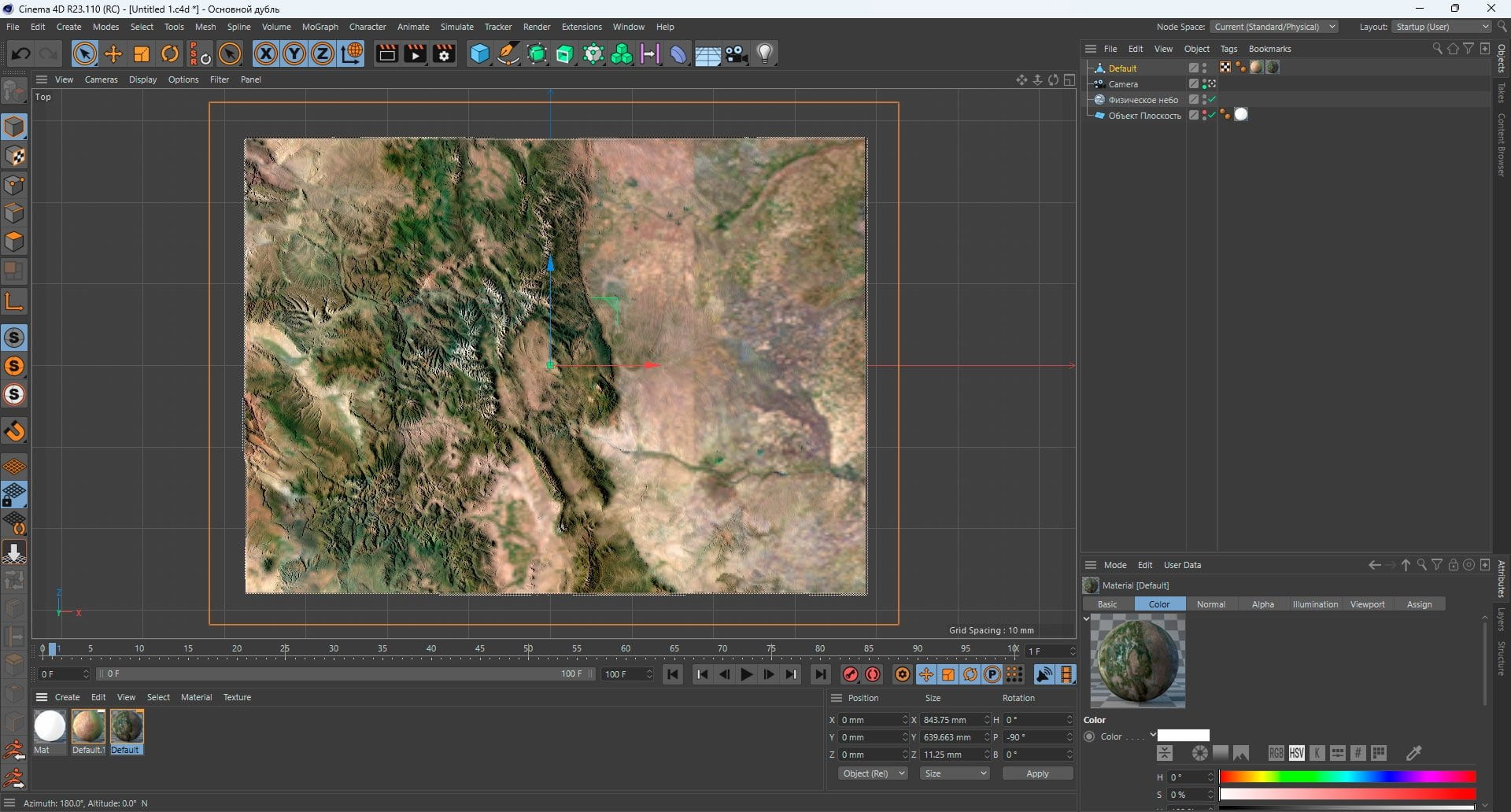Select the Scale tool
The width and height of the screenshot is (1511, 812).
142,54
